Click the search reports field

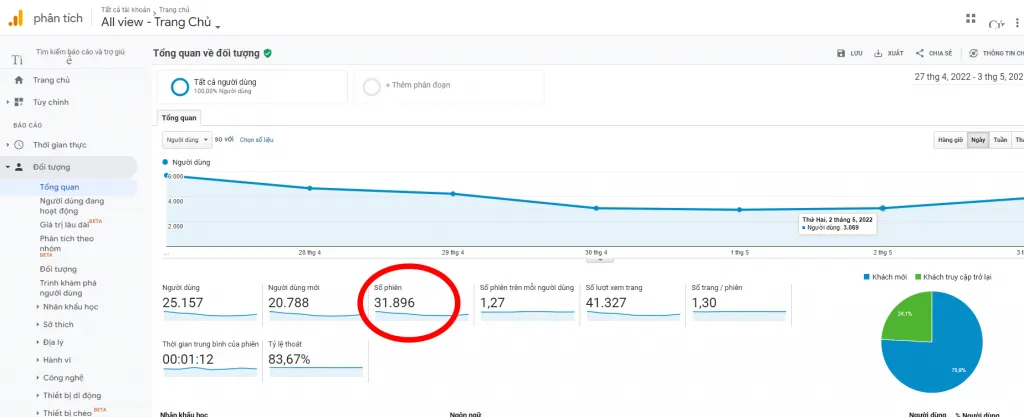80,51
